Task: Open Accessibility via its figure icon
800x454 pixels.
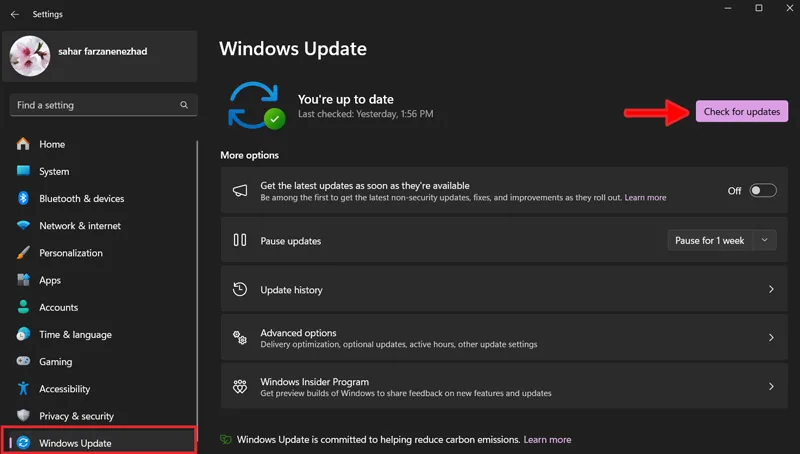Action: coord(23,388)
